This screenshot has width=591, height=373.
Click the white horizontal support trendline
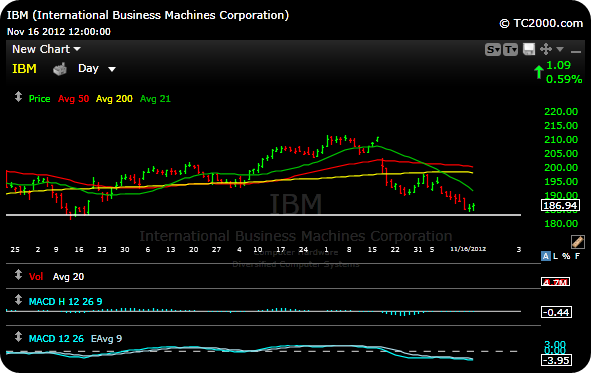click(x=263, y=215)
